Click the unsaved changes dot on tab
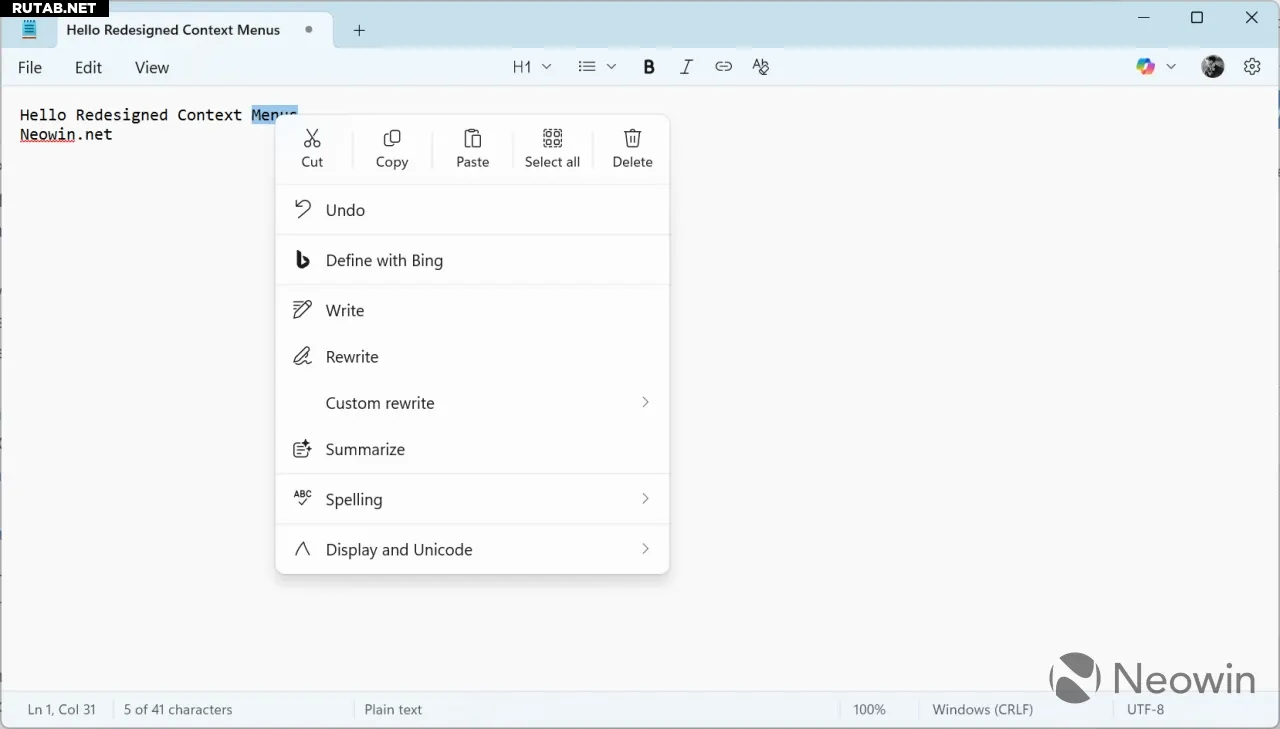The image size is (1280, 729). click(x=309, y=30)
